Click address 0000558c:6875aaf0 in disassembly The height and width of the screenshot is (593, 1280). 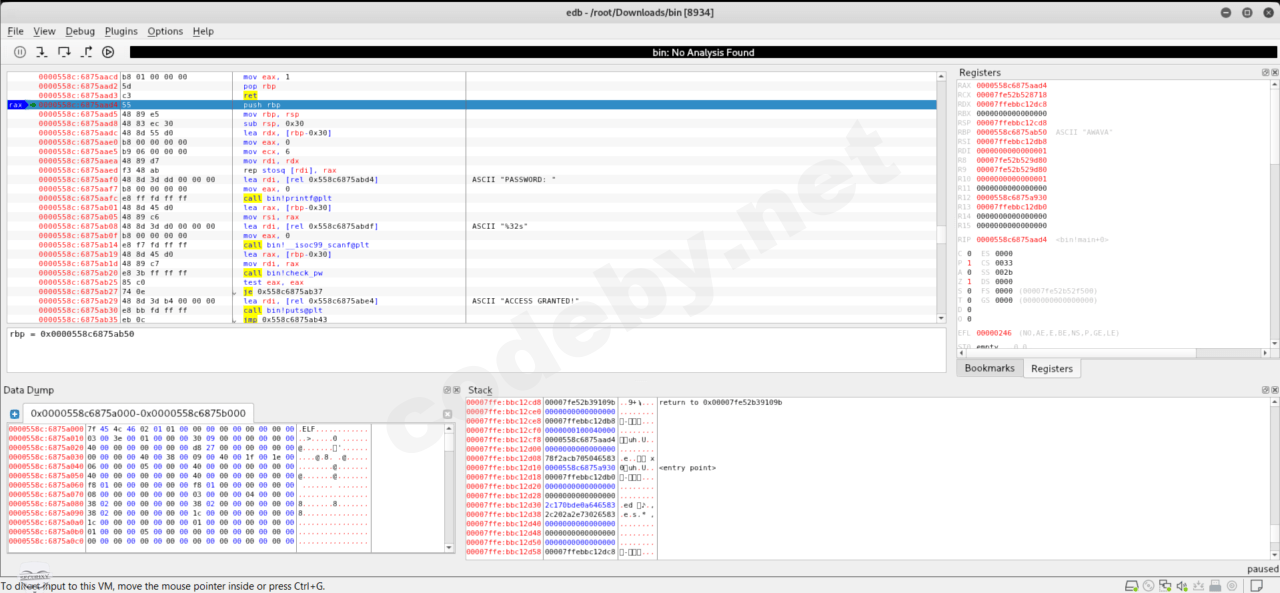click(78, 180)
